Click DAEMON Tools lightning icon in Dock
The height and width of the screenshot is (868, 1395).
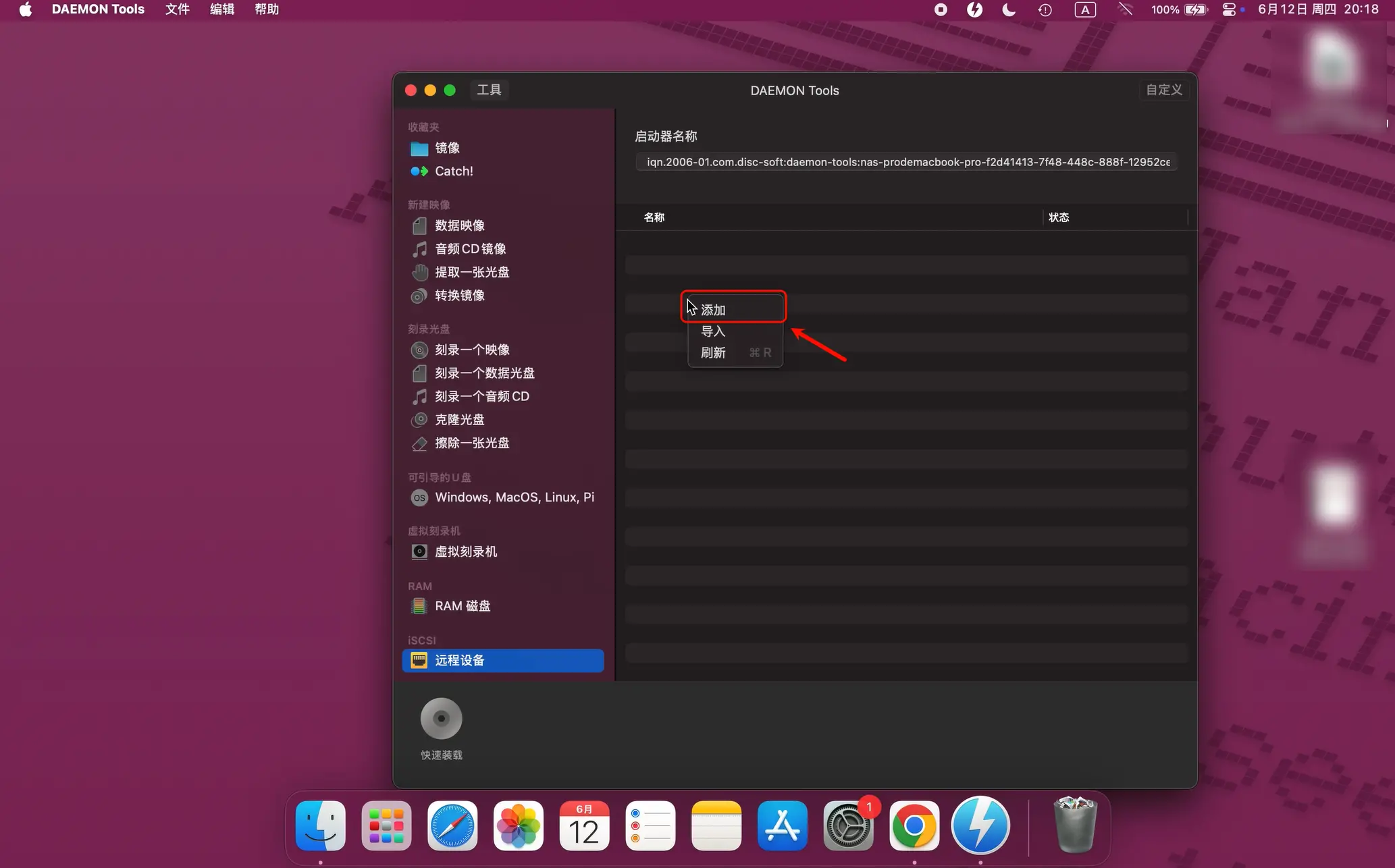tap(980, 826)
